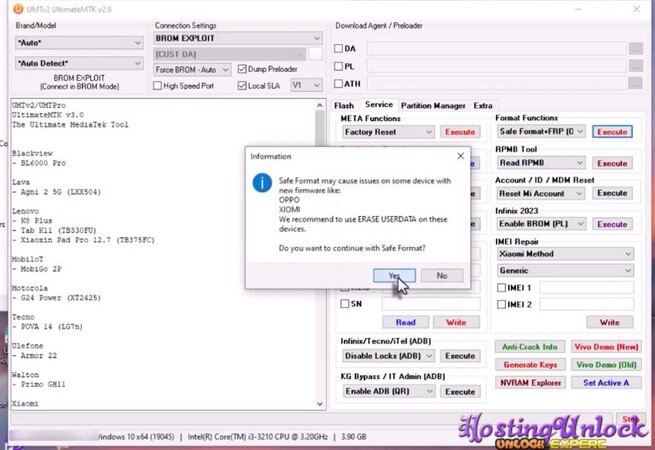This screenshot has height=450, width=655.
Task: Toggle the Local SLA checkbox
Action: pos(243,86)
